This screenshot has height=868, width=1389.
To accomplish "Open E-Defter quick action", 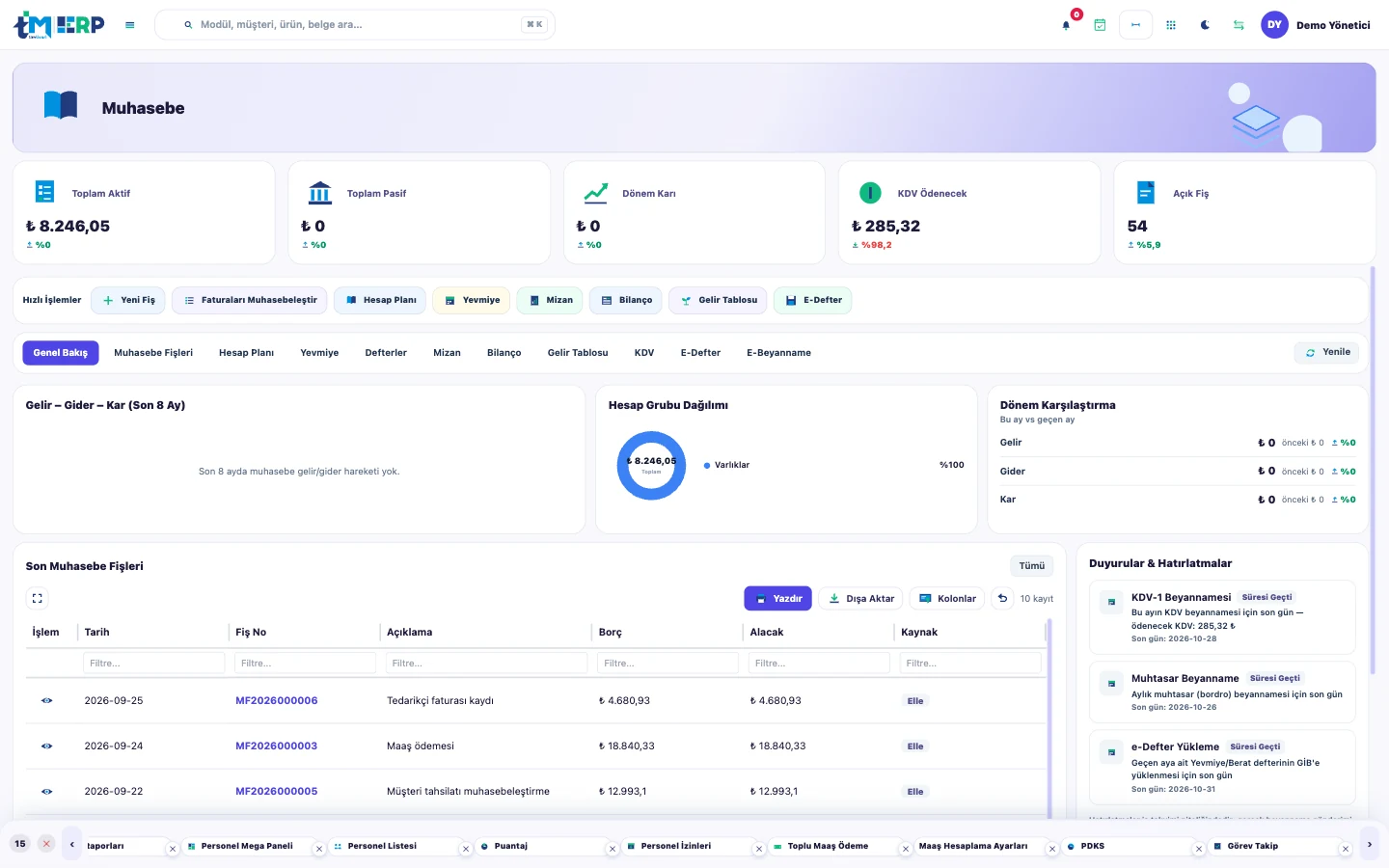I will pyautogui.click(x=813, y=300).
